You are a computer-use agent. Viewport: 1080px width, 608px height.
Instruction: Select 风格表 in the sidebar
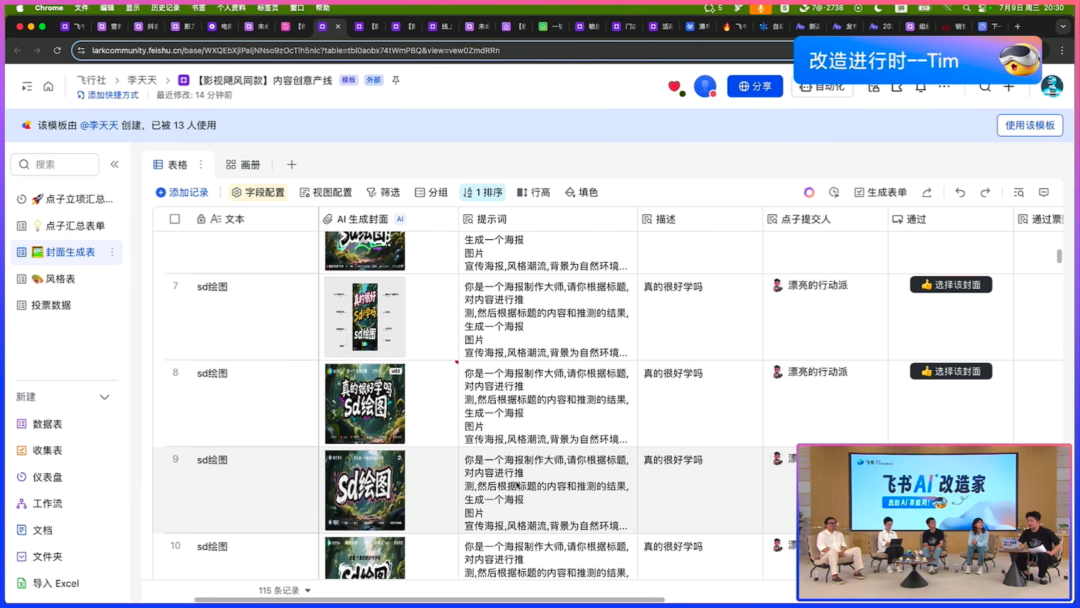click(x=59, y=279)
